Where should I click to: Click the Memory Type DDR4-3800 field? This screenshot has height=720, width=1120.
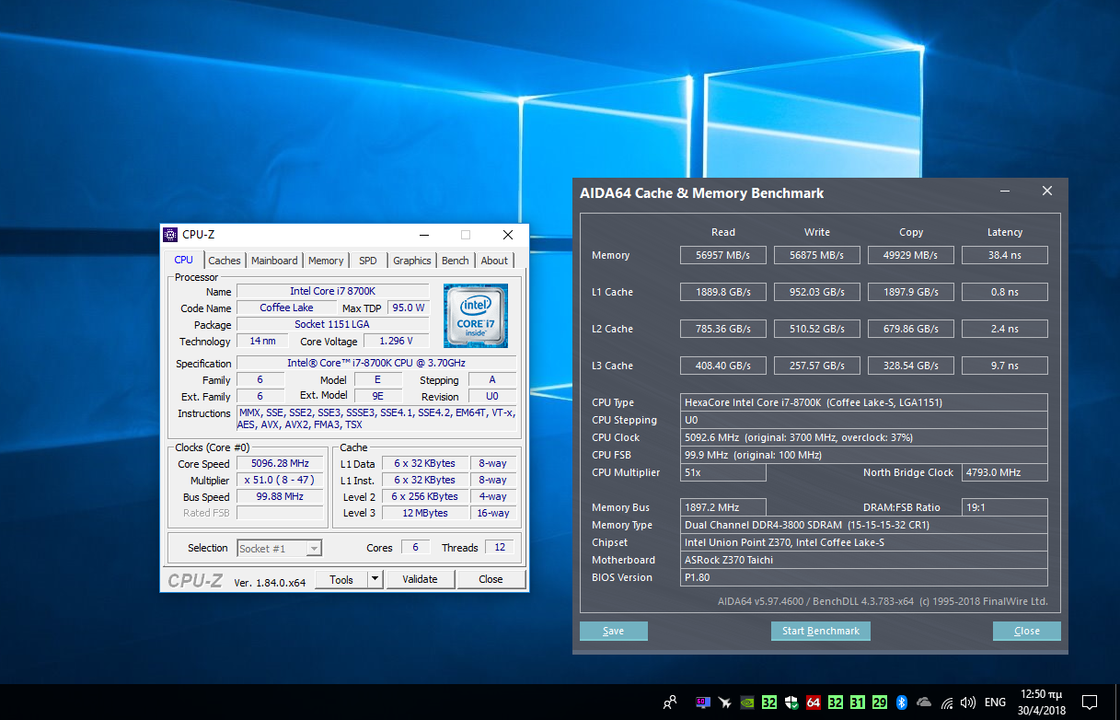pos(864,525)
